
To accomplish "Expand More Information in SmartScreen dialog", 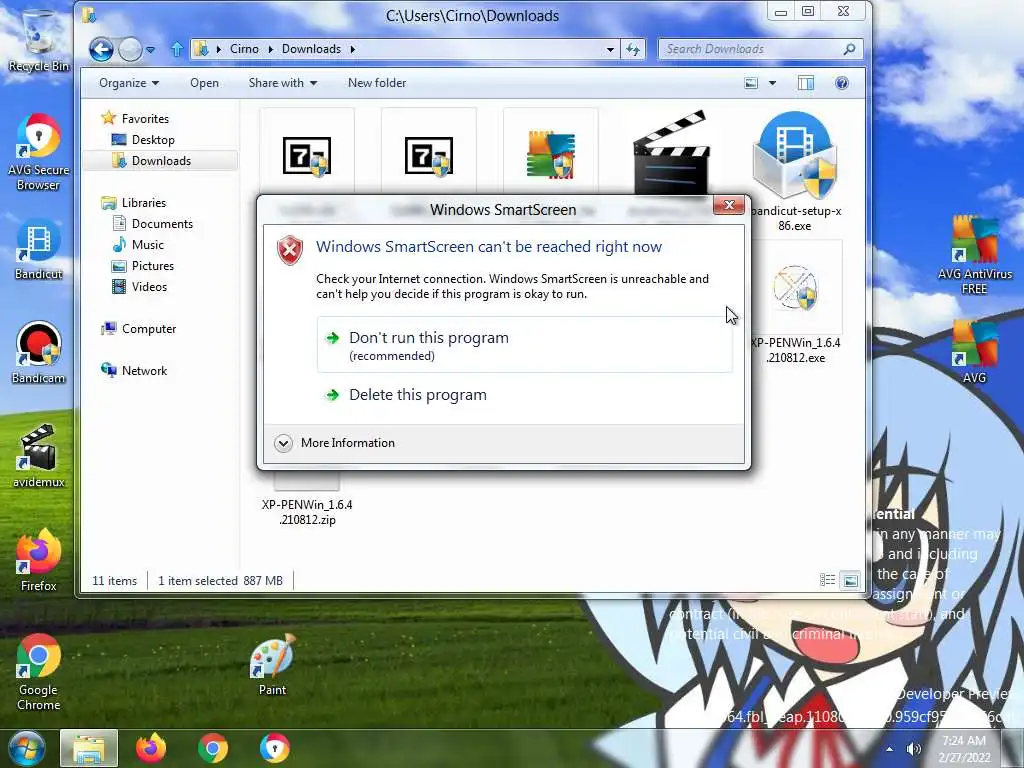I will point(335,443).
